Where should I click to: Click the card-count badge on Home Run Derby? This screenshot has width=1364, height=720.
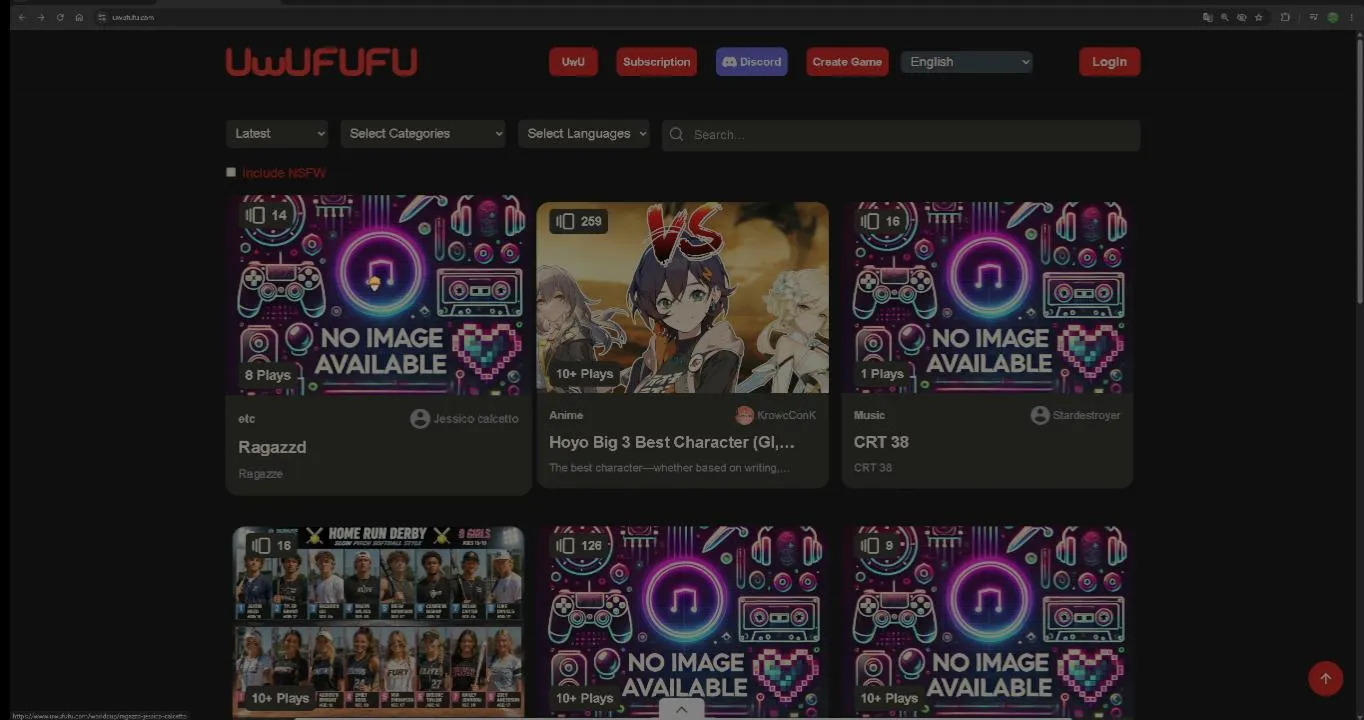[x=271, y=545]
